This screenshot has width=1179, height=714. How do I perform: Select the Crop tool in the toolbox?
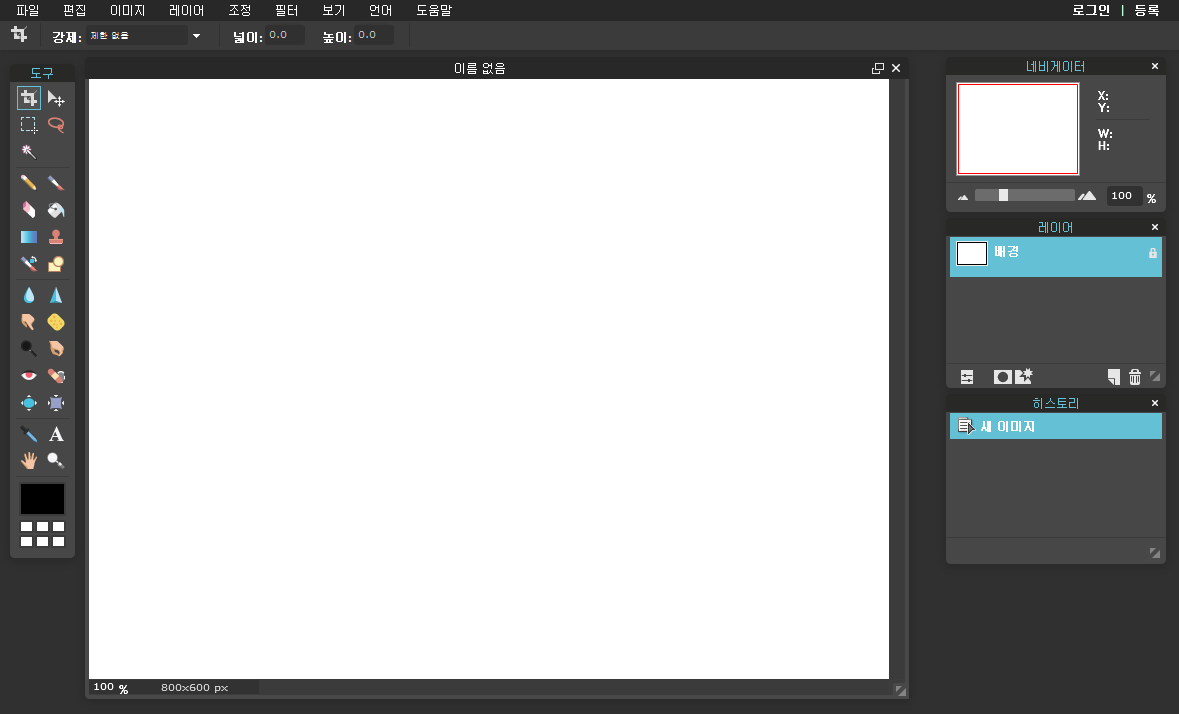[x=29, y=98]
